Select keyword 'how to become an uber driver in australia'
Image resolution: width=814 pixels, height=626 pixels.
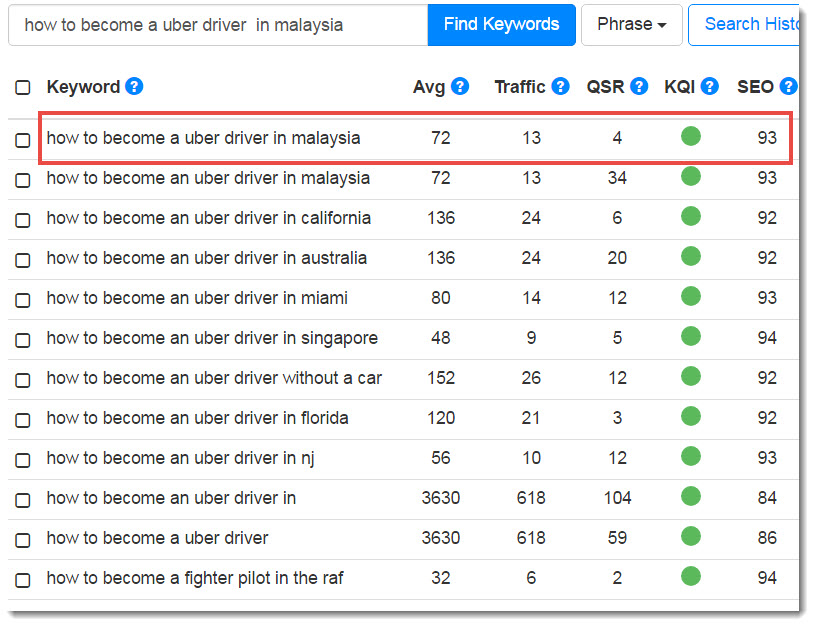click(207, 258)
